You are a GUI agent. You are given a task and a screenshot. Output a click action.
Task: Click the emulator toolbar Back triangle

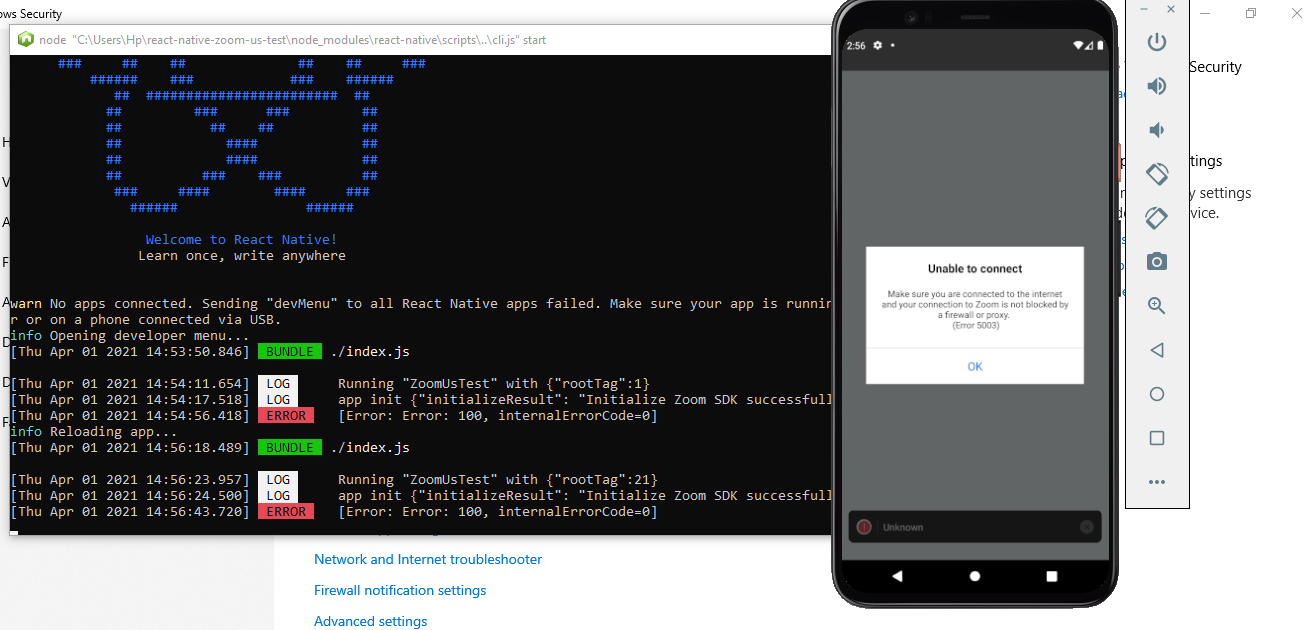pos(1157,350)
